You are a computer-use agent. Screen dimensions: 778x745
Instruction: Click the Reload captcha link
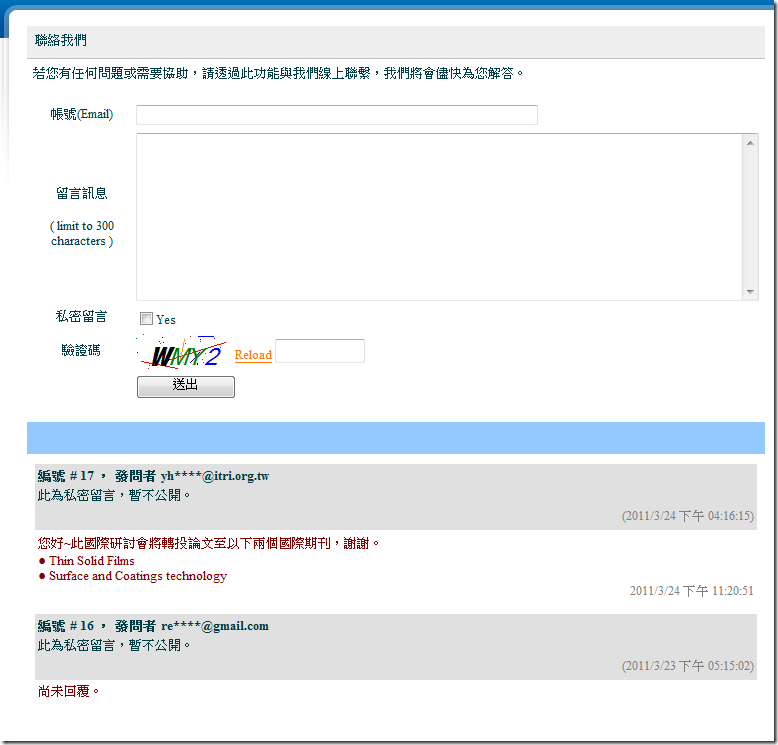tap(253, 355)
